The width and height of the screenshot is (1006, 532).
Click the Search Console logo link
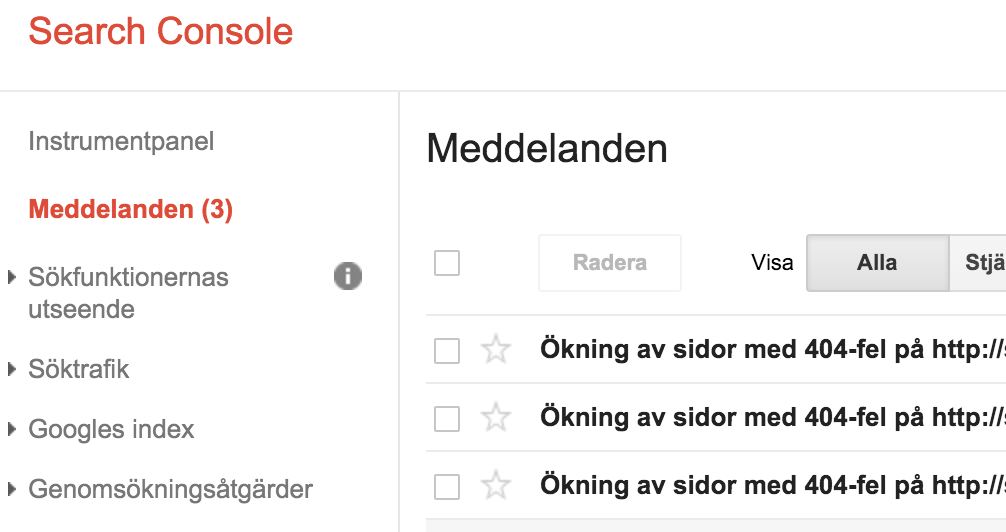tap(161, 31)
